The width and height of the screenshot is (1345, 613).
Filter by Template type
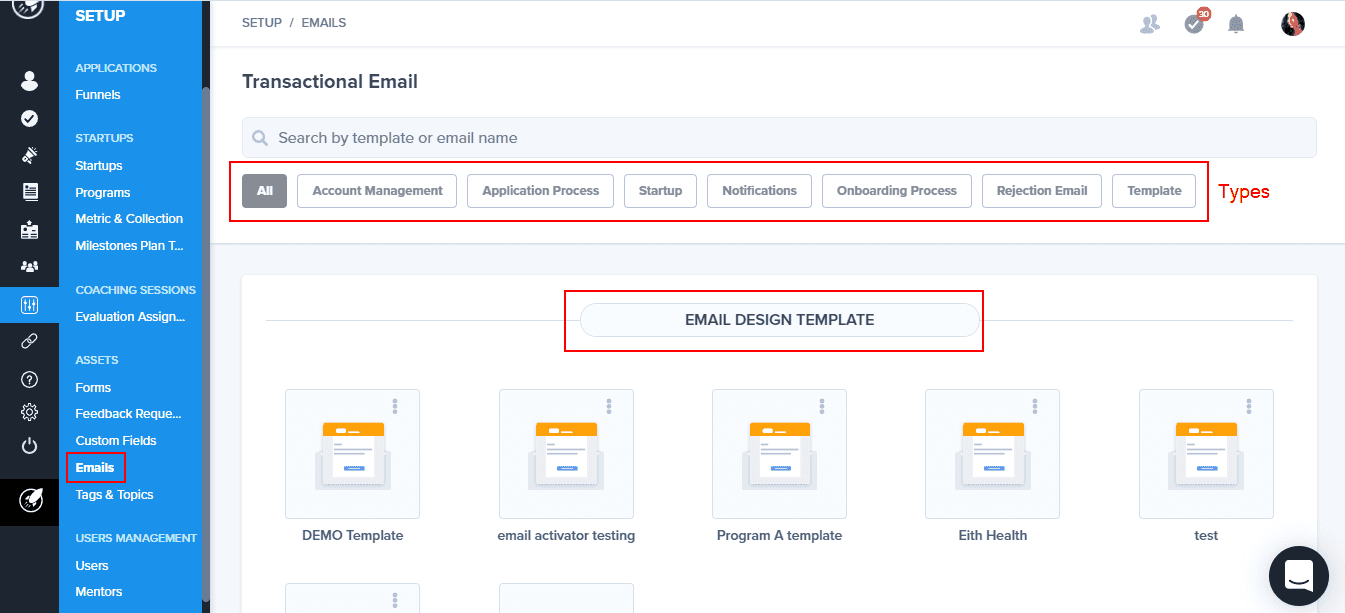click(x=1154, y=191)
